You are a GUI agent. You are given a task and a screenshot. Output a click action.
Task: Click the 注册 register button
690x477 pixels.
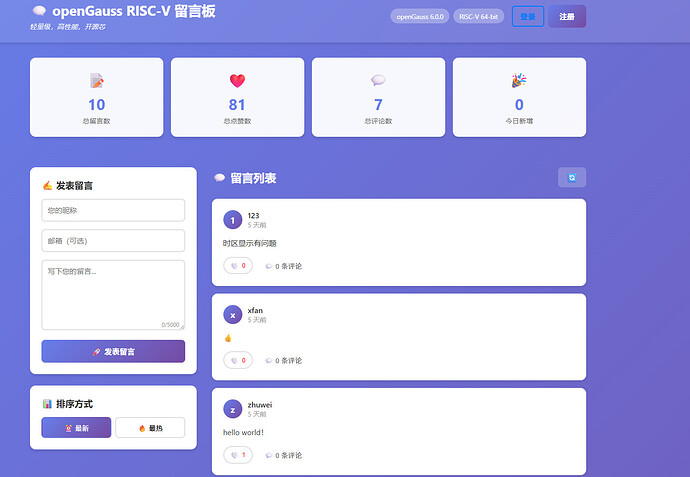click(x=567, y=17)
